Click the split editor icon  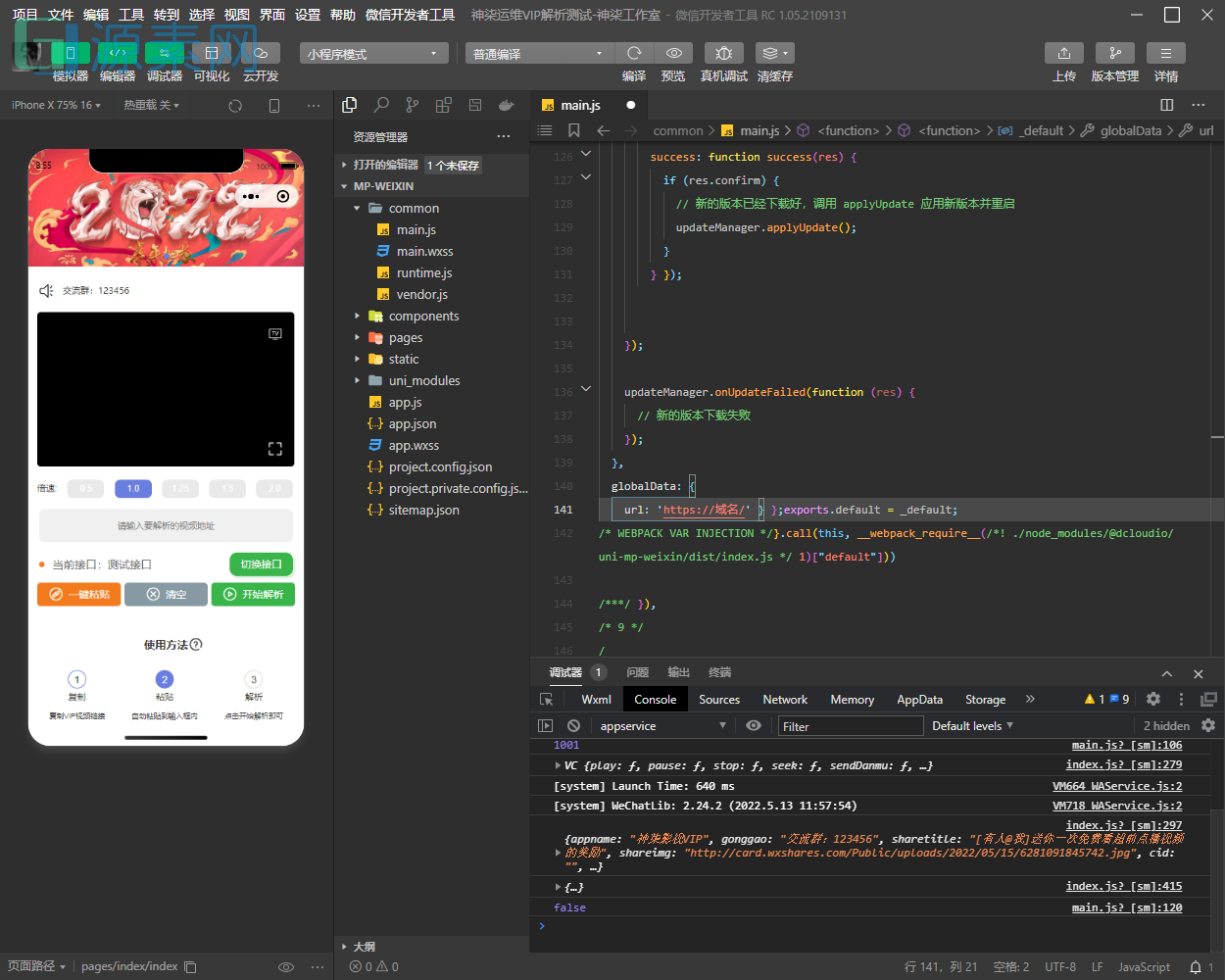pos(1166,105)
